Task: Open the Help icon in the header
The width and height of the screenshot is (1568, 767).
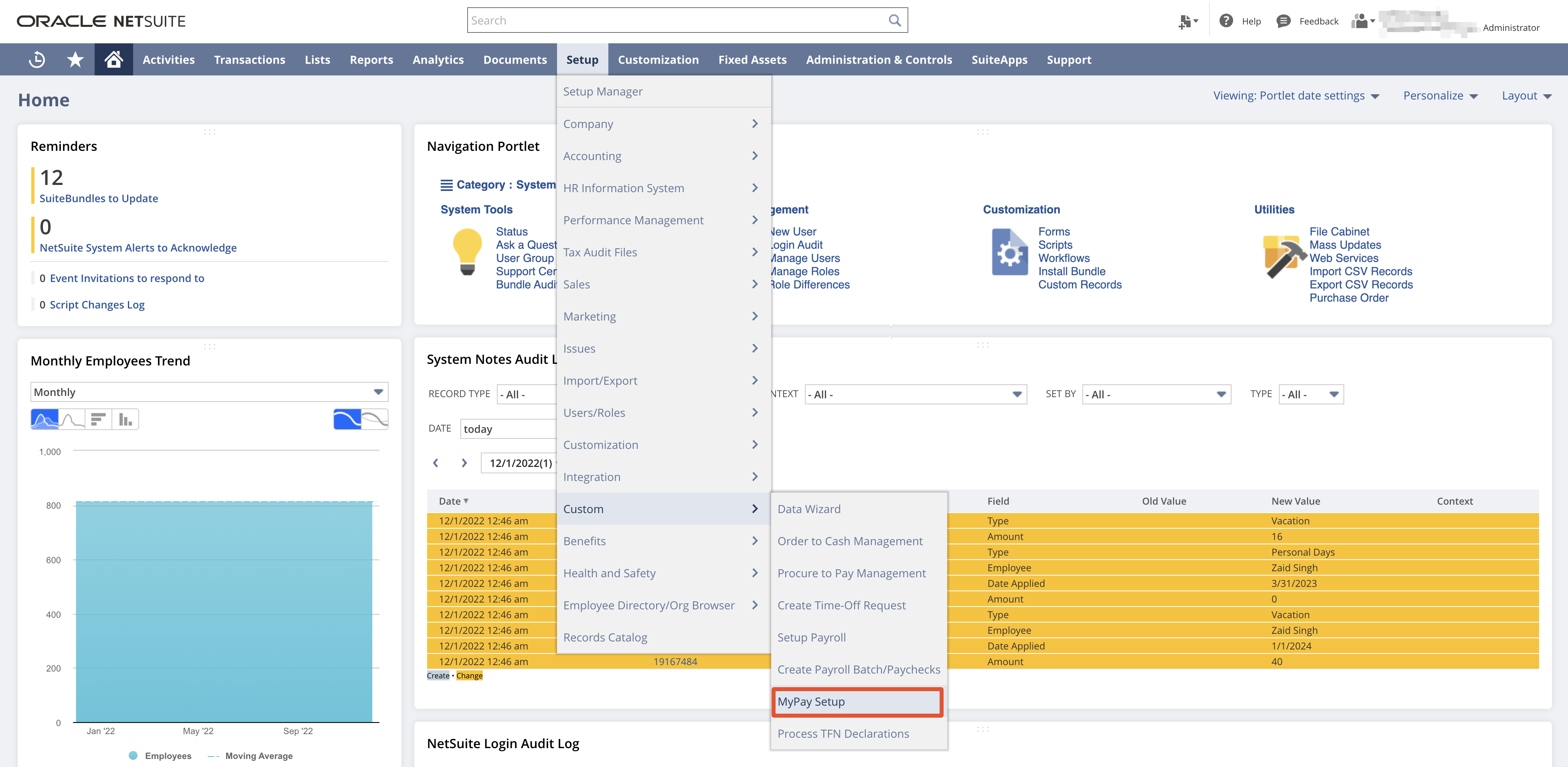Action: pyautogui.click(x=1226, y=21)
